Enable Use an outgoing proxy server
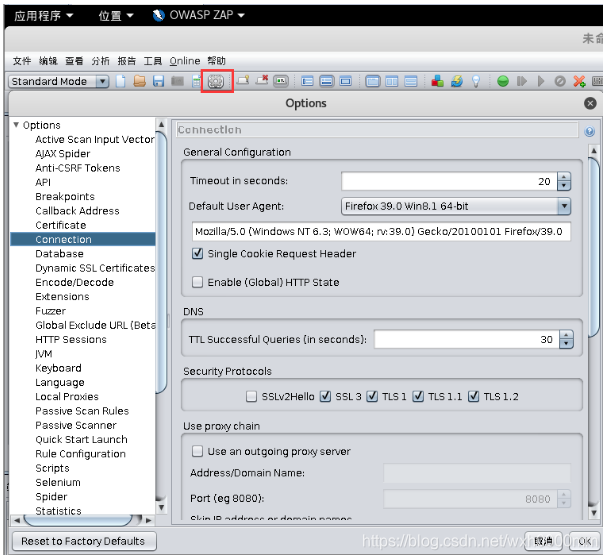608x560 pixels. tap(198, 451)
